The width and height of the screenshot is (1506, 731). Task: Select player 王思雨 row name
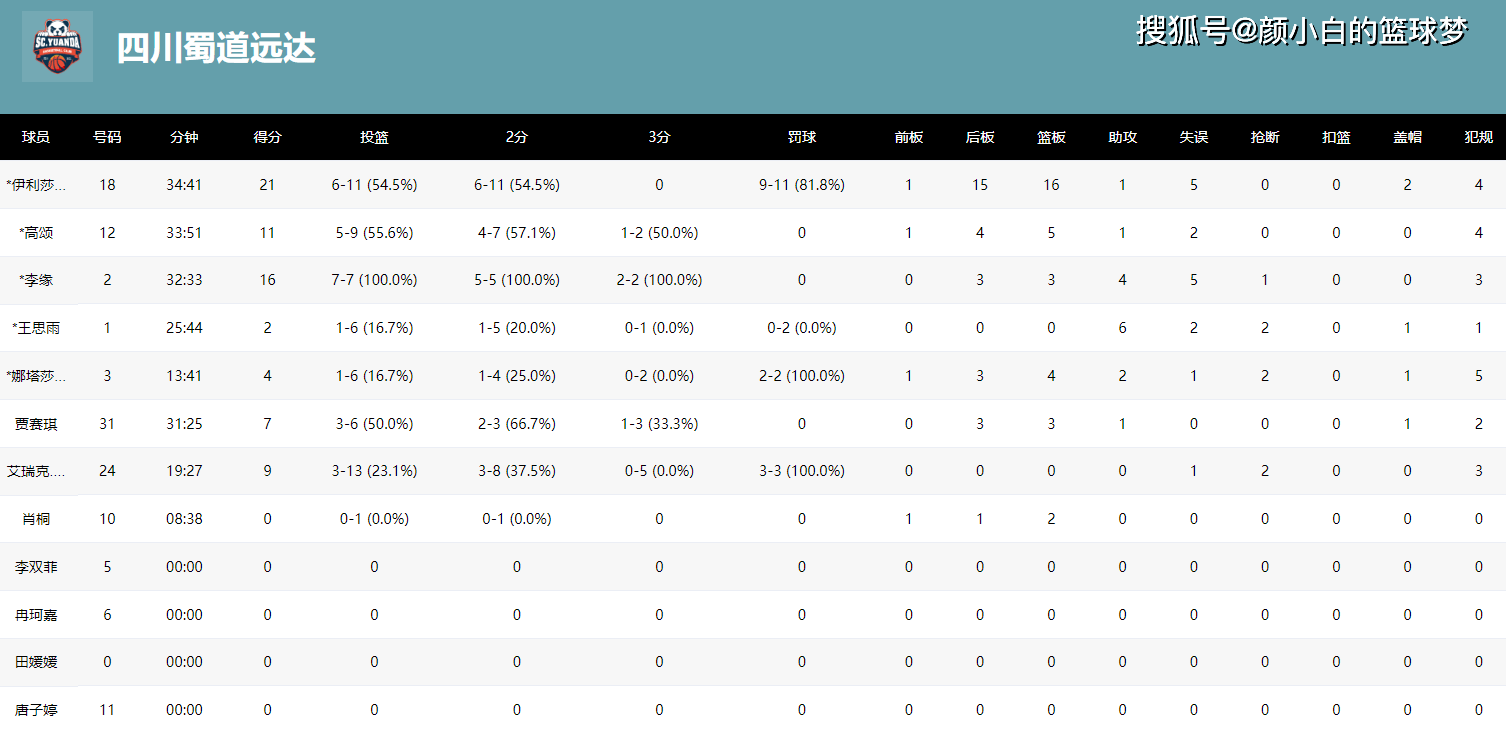coord(38,328)
